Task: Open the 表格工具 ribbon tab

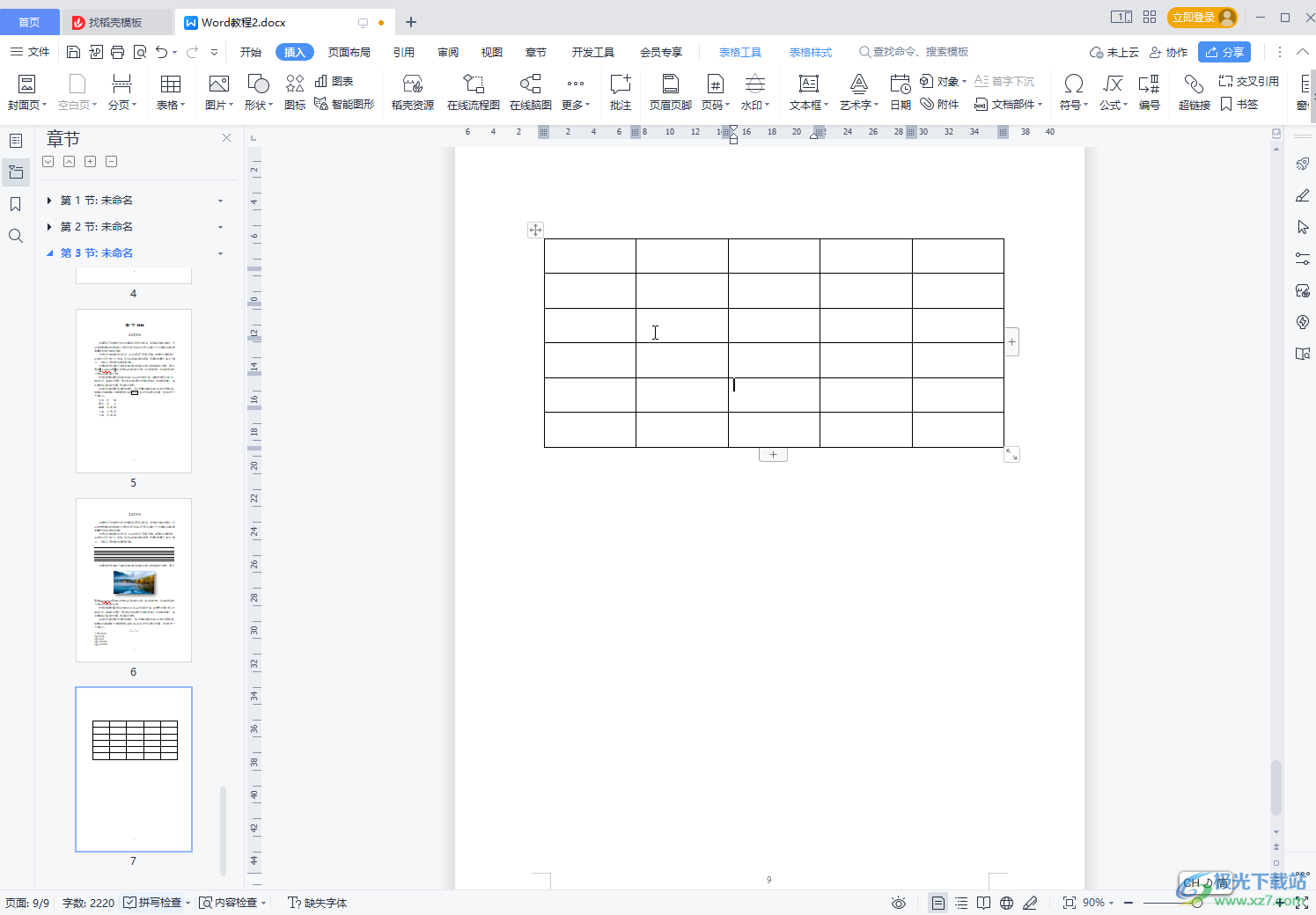Action: click(x=740, y=52)
